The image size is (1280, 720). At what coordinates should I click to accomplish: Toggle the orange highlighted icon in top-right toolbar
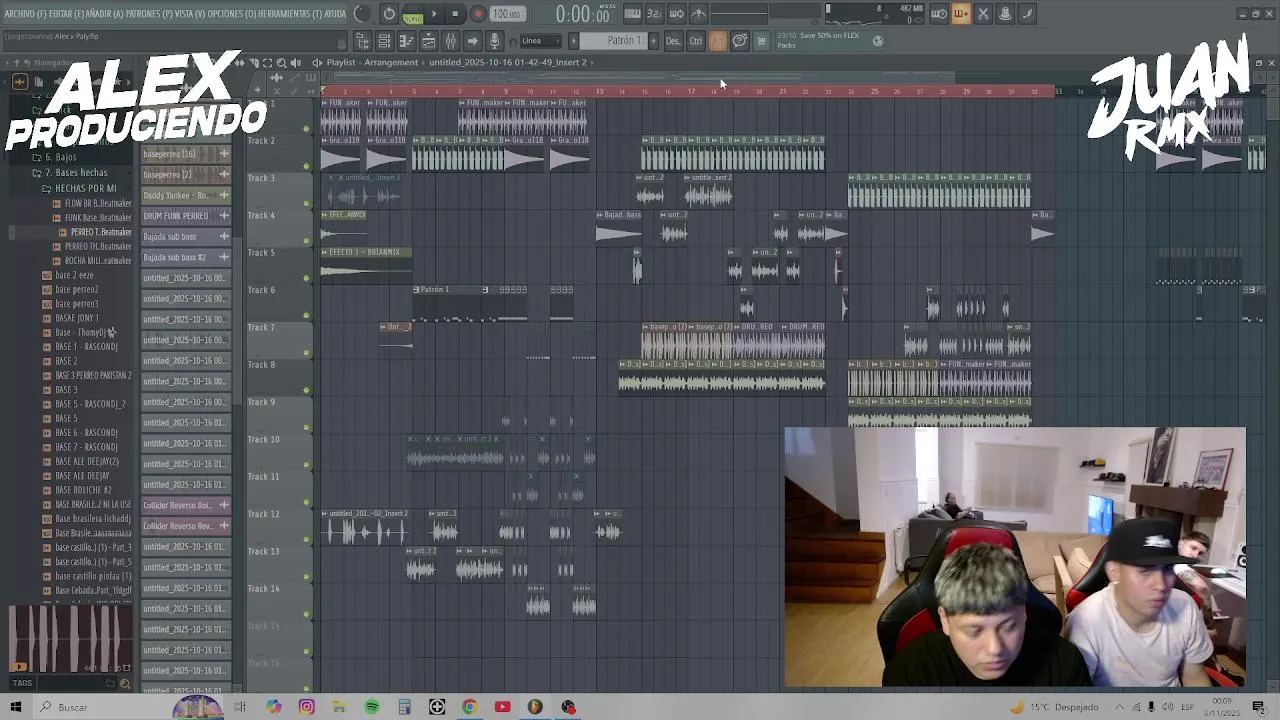(961, 14)
